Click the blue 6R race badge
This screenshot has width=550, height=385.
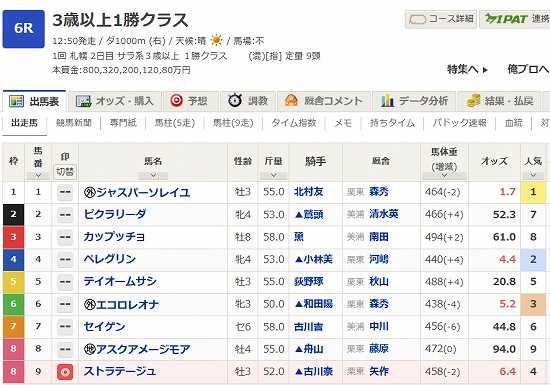click(x=24, y=29)
